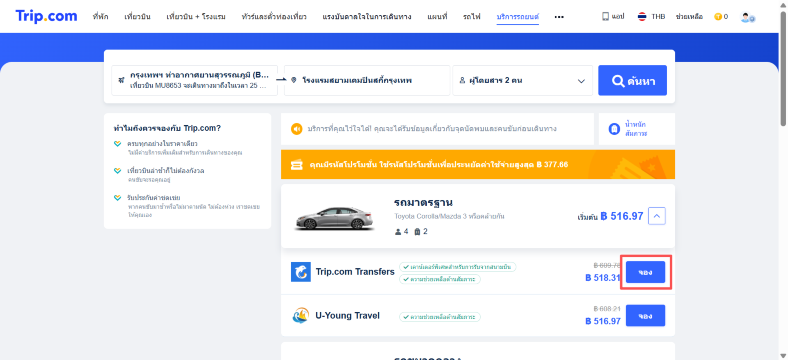
Task: Edit the airport pickup location field
Action: (194, 80)
